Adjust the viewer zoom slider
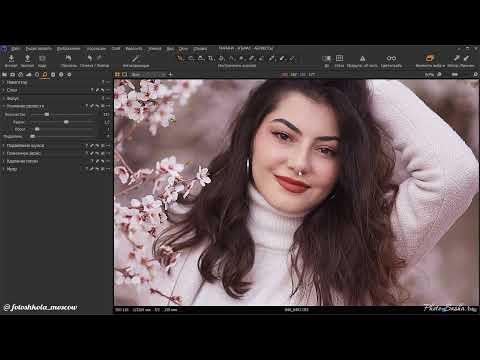The width and height of the screenshot is (480, 360). click(x=455, y=75)
